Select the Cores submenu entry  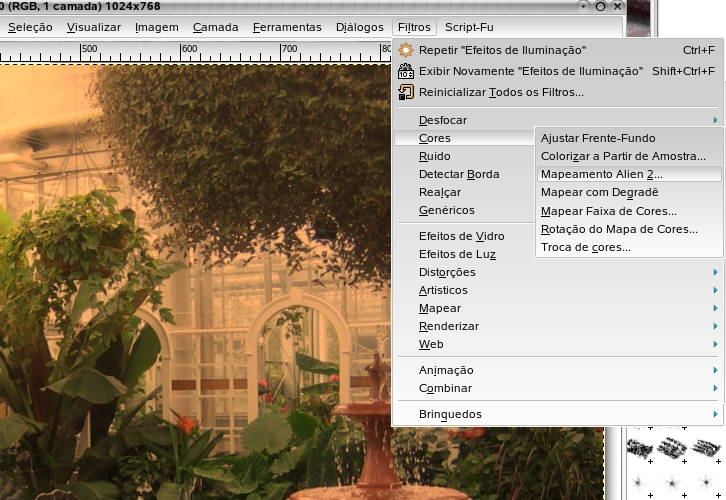point(464,138)
